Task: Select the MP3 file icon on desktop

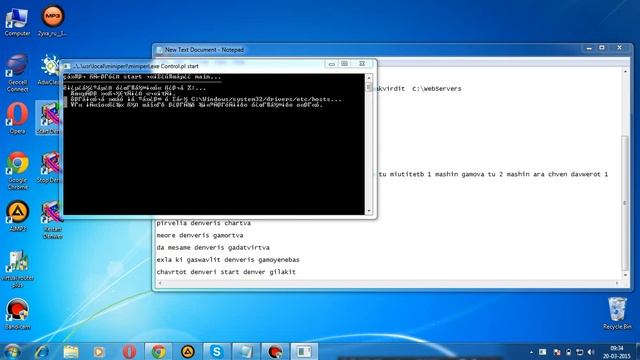Action: [52, 21]
